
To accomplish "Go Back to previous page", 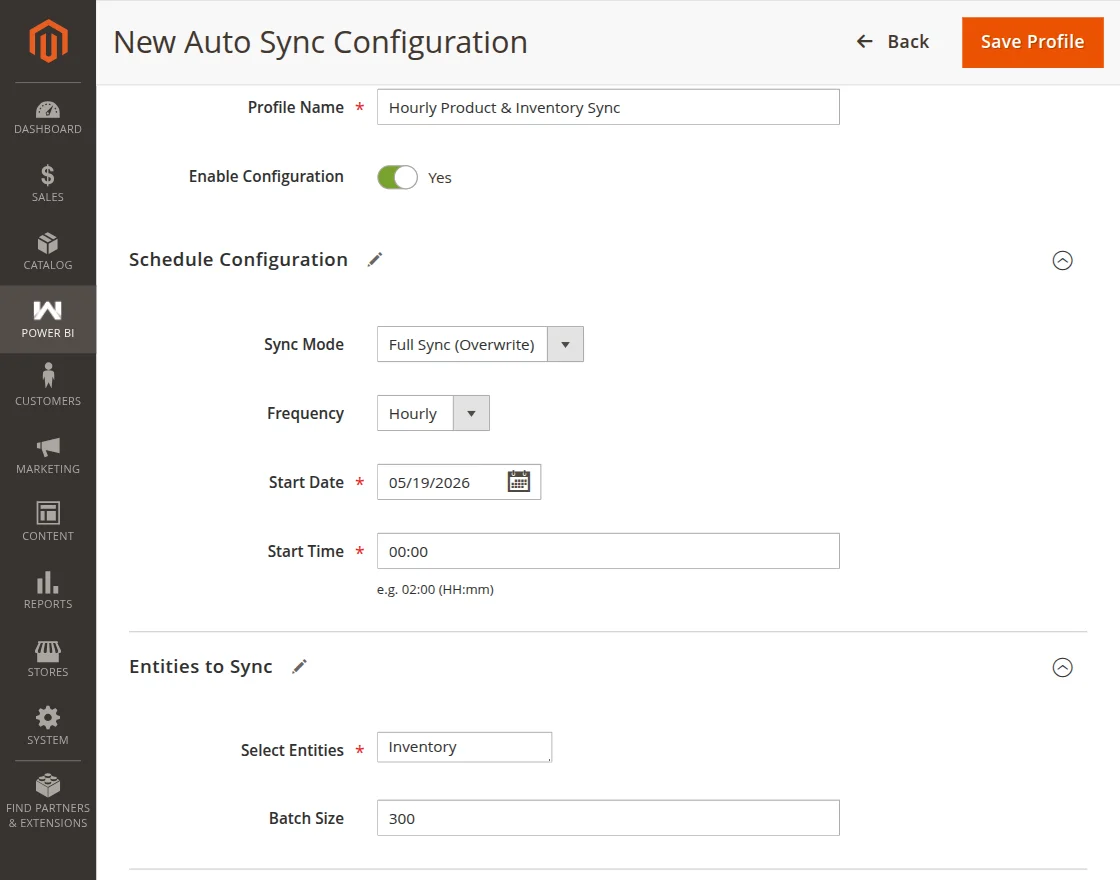I will pyautogui.click(x=893, y=42).
